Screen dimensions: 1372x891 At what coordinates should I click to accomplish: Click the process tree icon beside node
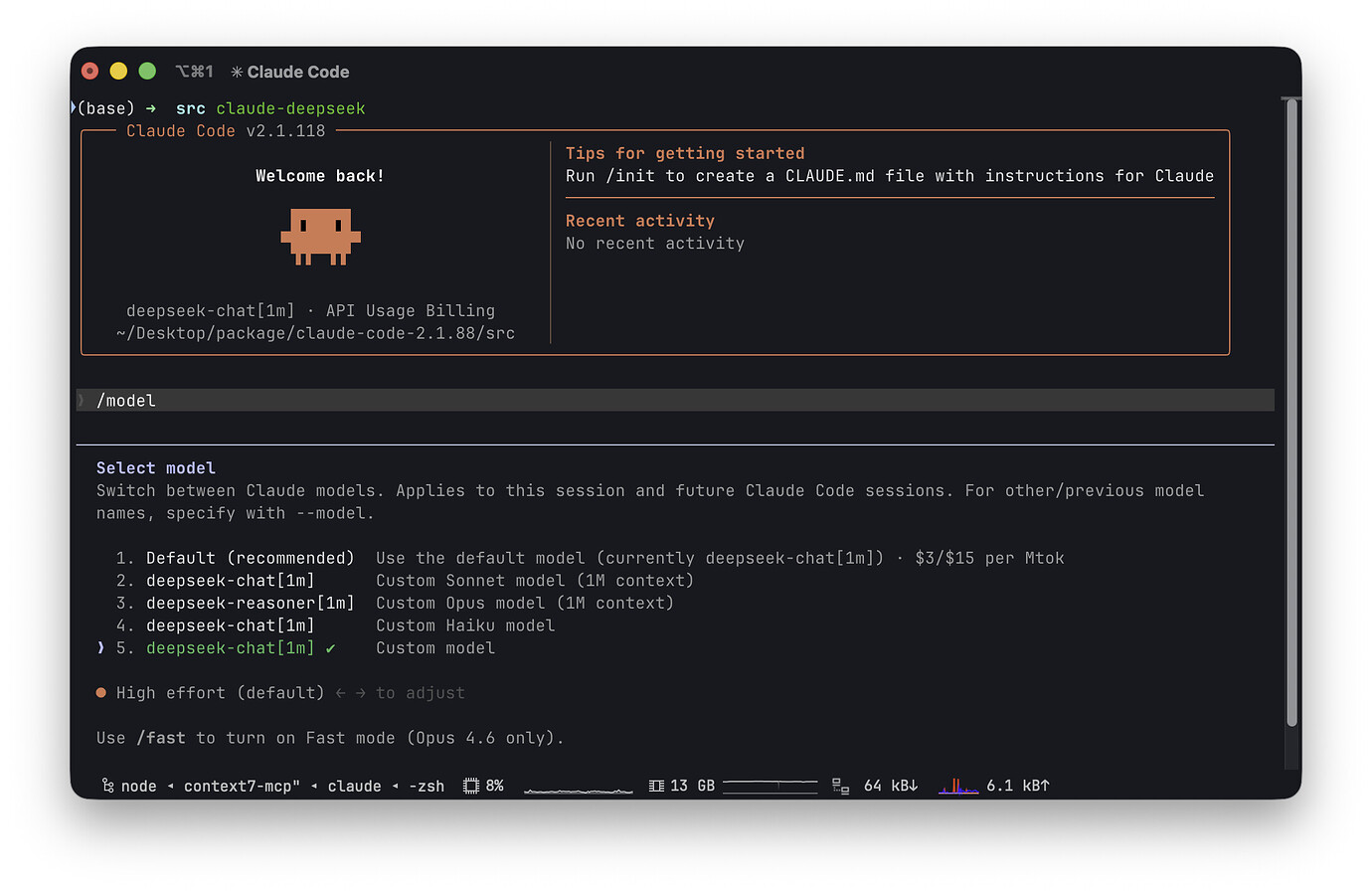(107, 786)
